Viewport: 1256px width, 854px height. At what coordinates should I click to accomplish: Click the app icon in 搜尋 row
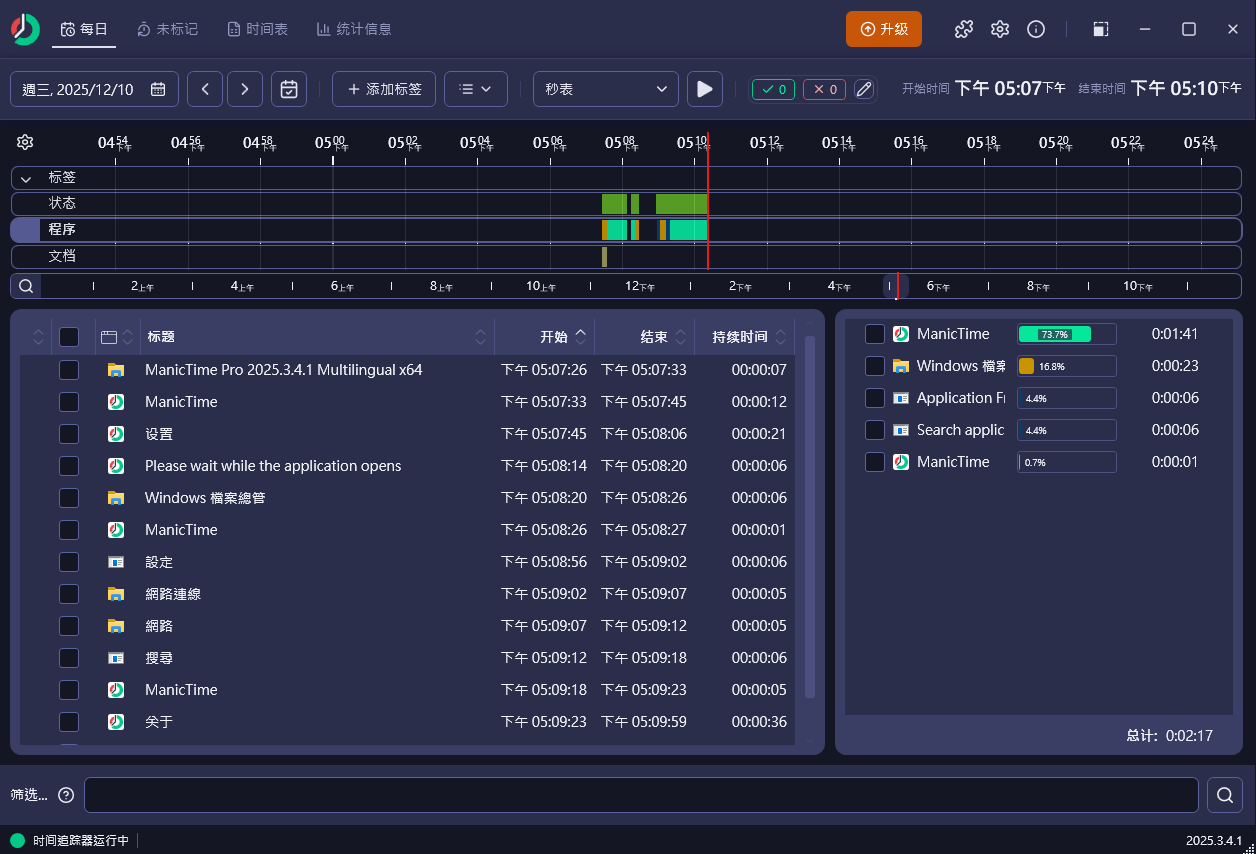coord(116,658)
